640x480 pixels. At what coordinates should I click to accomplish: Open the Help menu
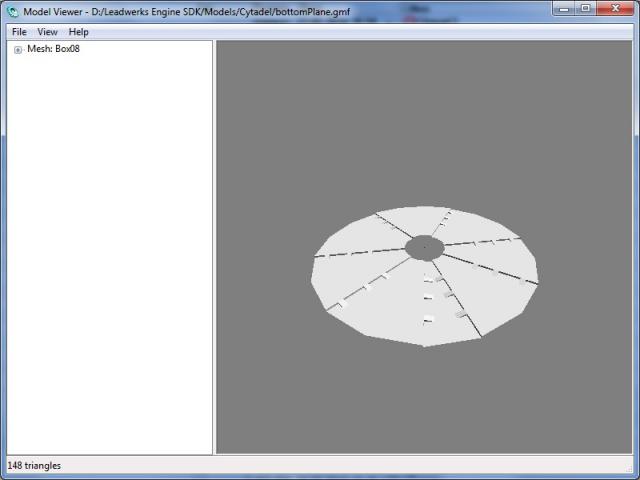[x=78, y=32]
